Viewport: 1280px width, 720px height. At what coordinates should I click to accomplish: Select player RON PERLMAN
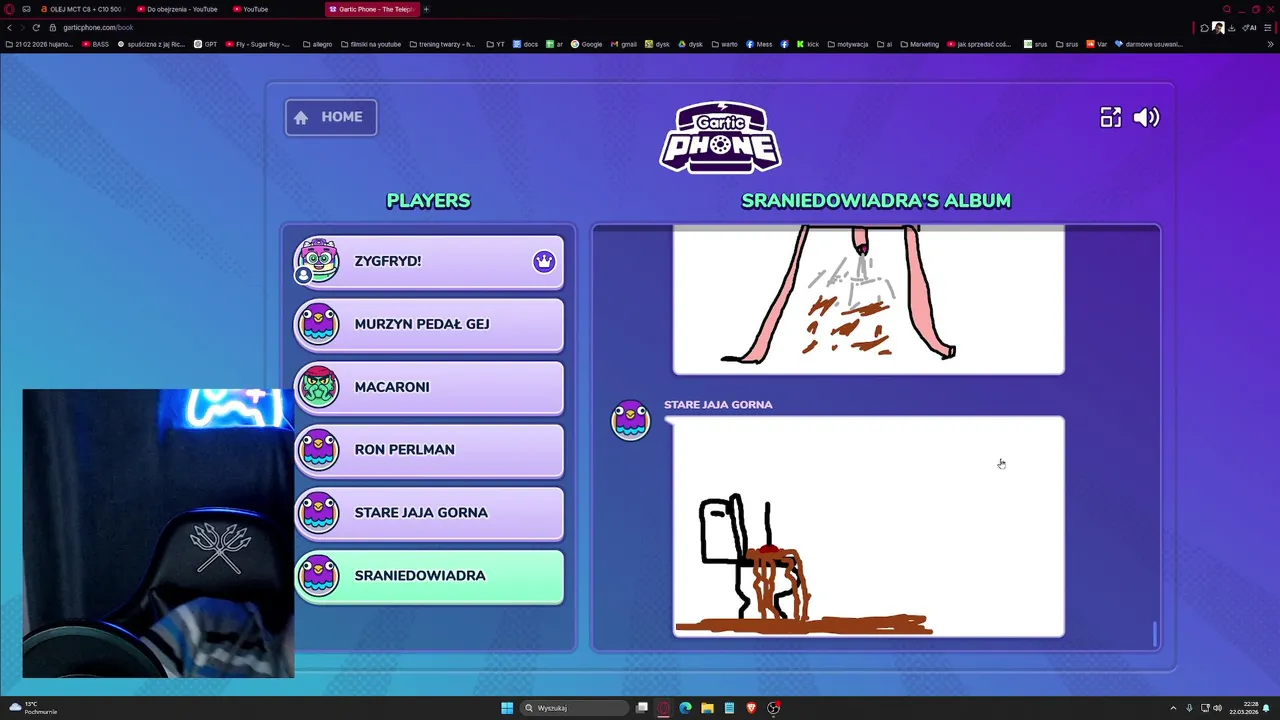[x=429, y=451]
